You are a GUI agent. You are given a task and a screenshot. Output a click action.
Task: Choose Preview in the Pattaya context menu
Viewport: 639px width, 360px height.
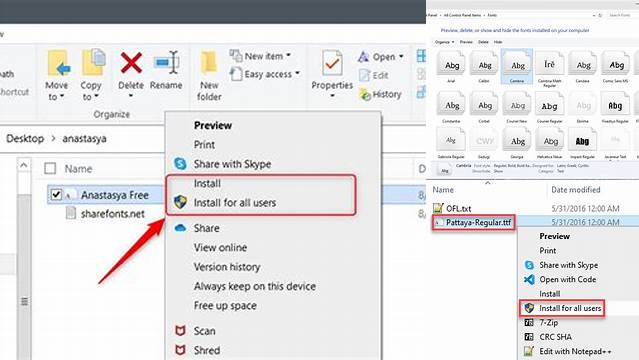point(554,236)
